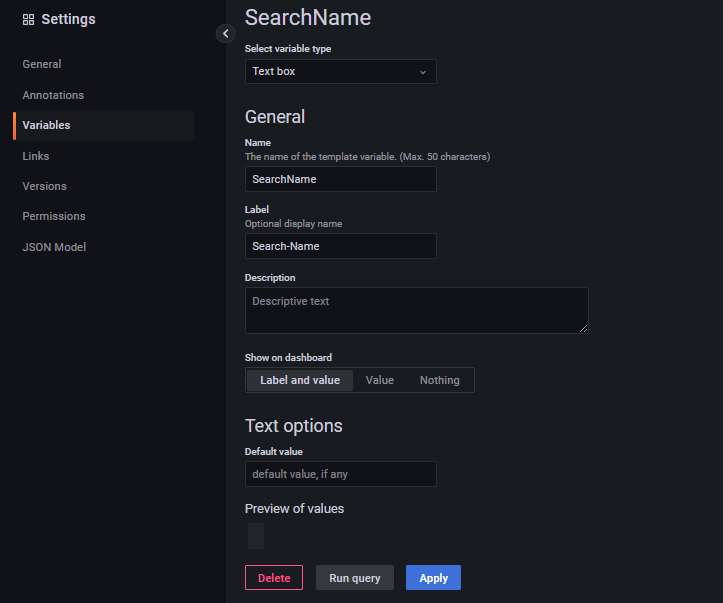Choose 'Value' for Show on dashboard
The image size is (723, 603).
point(380,380)
